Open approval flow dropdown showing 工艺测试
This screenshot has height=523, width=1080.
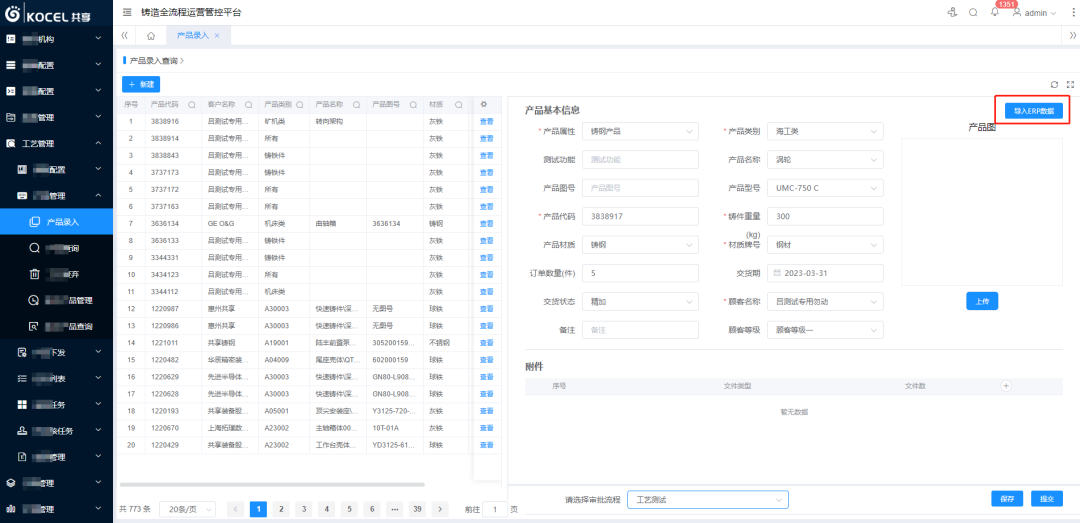[708, 499]
